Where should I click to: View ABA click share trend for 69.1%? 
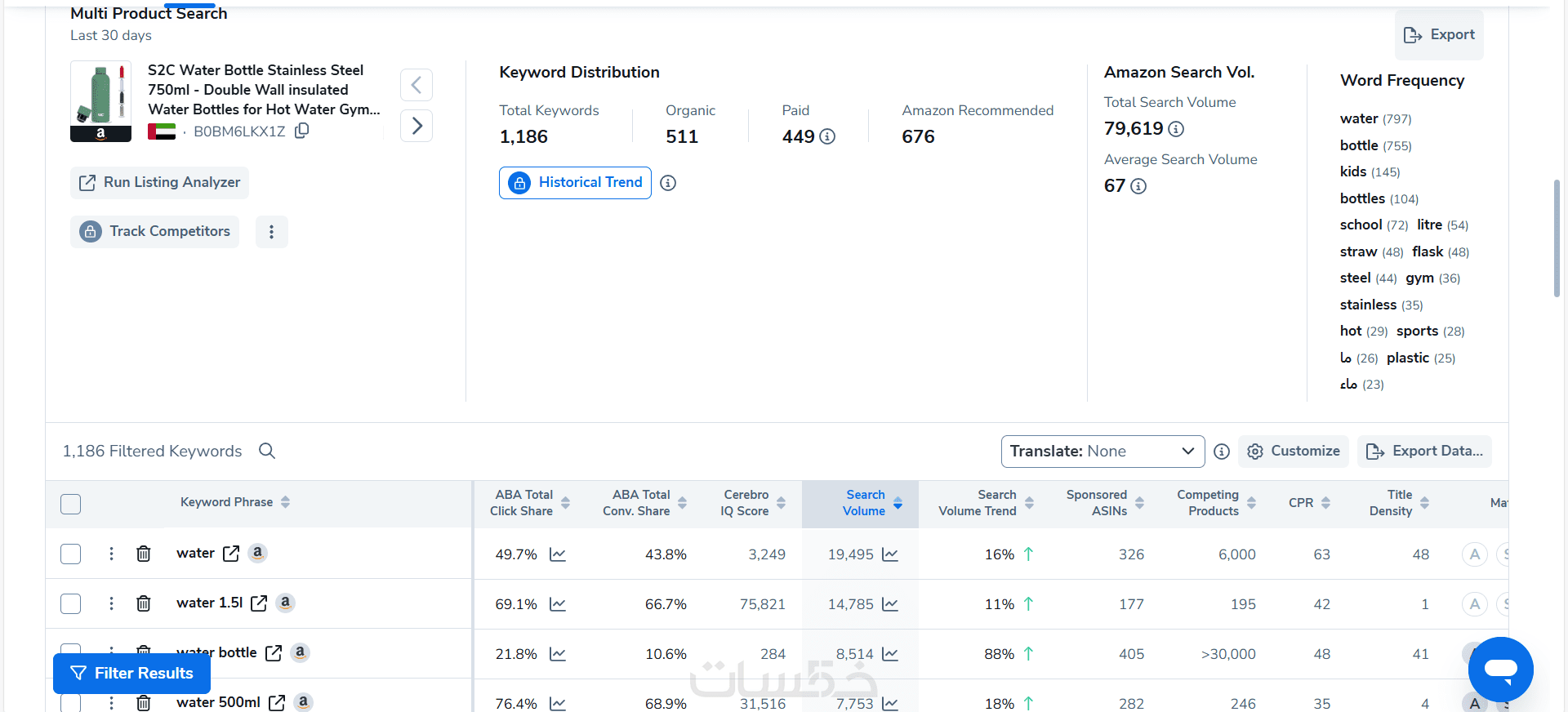click(x=558, y=604)
